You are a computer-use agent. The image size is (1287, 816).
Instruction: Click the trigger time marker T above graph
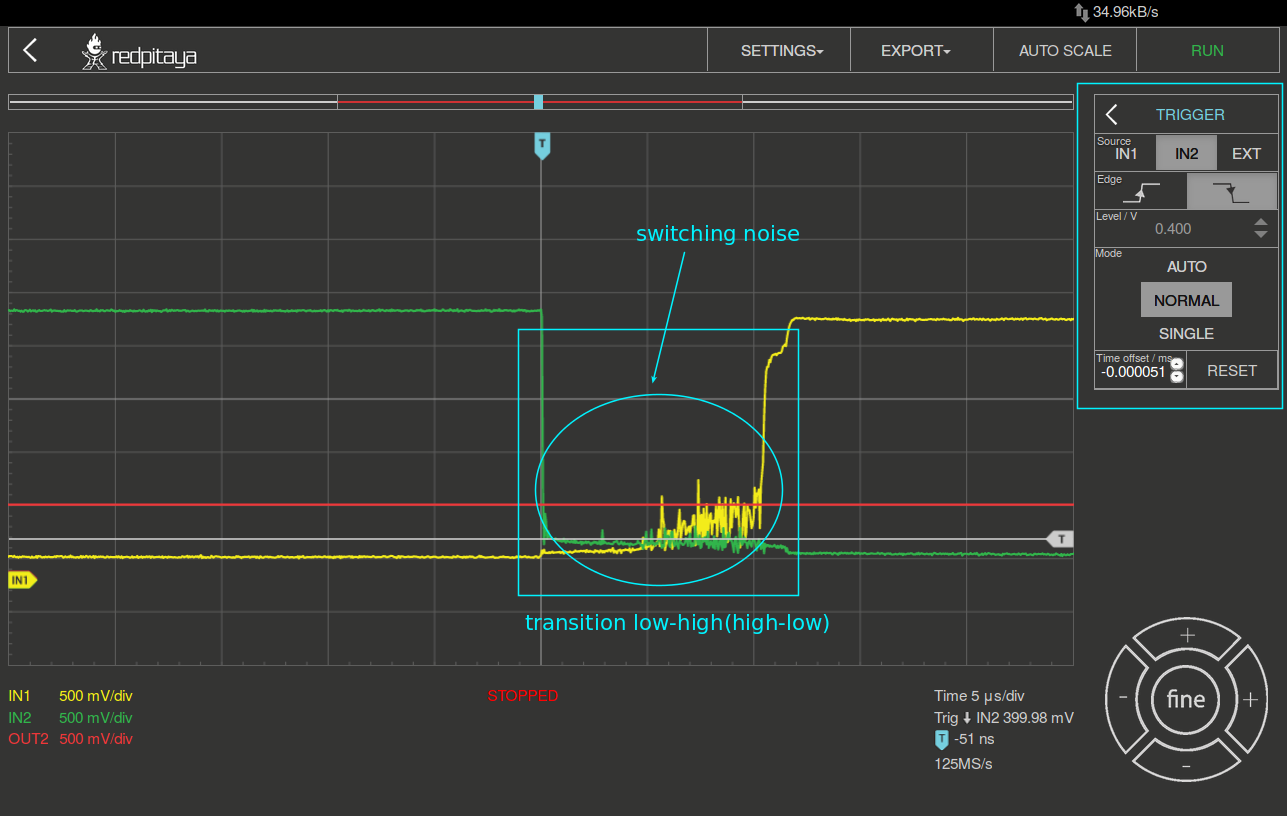click(x=542, y=145)
